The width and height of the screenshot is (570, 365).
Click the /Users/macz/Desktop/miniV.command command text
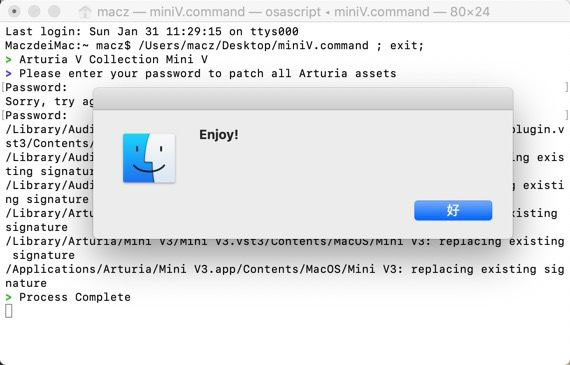tap(253, 46)
